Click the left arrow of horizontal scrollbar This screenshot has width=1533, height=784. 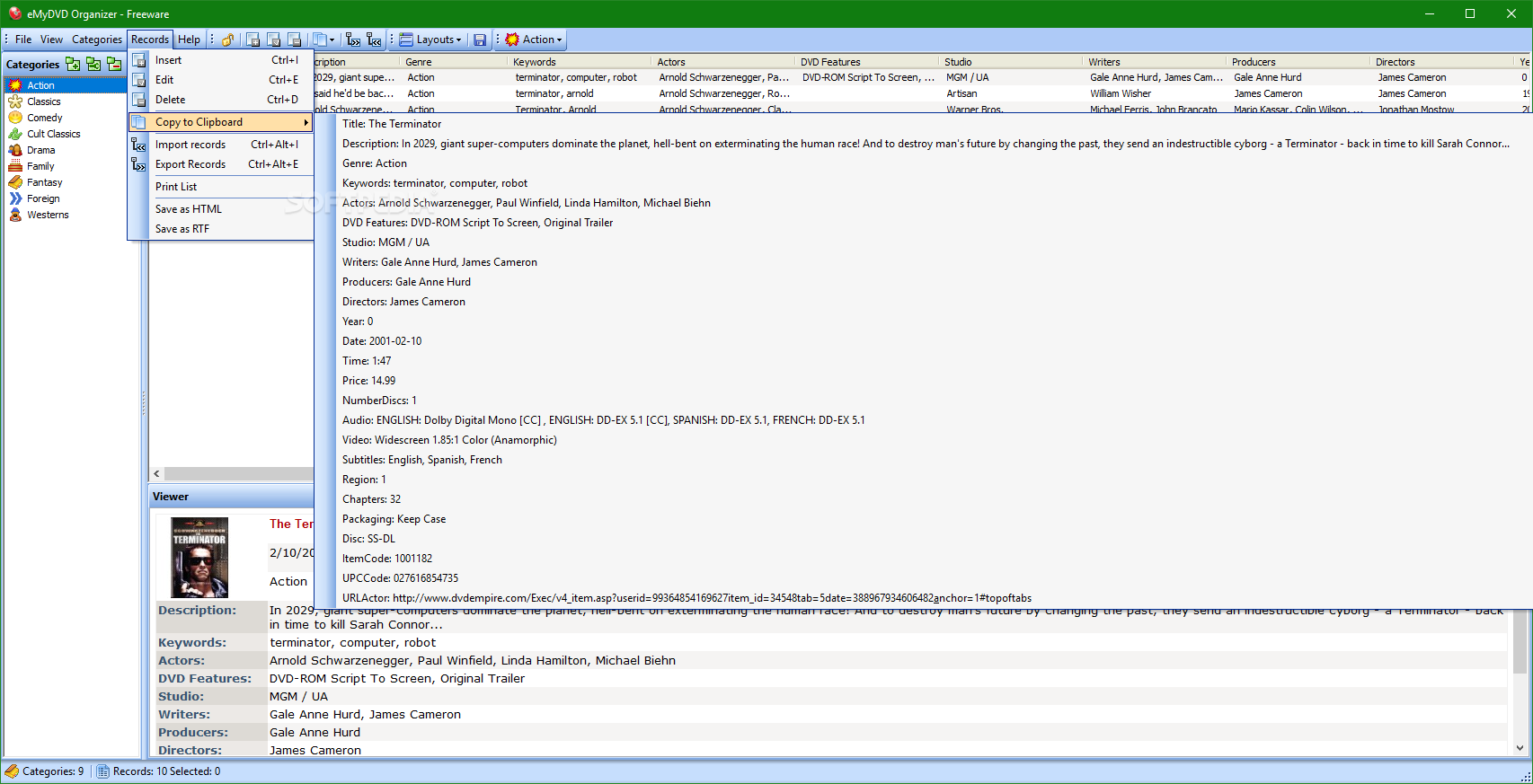click(x=157, y=473)
